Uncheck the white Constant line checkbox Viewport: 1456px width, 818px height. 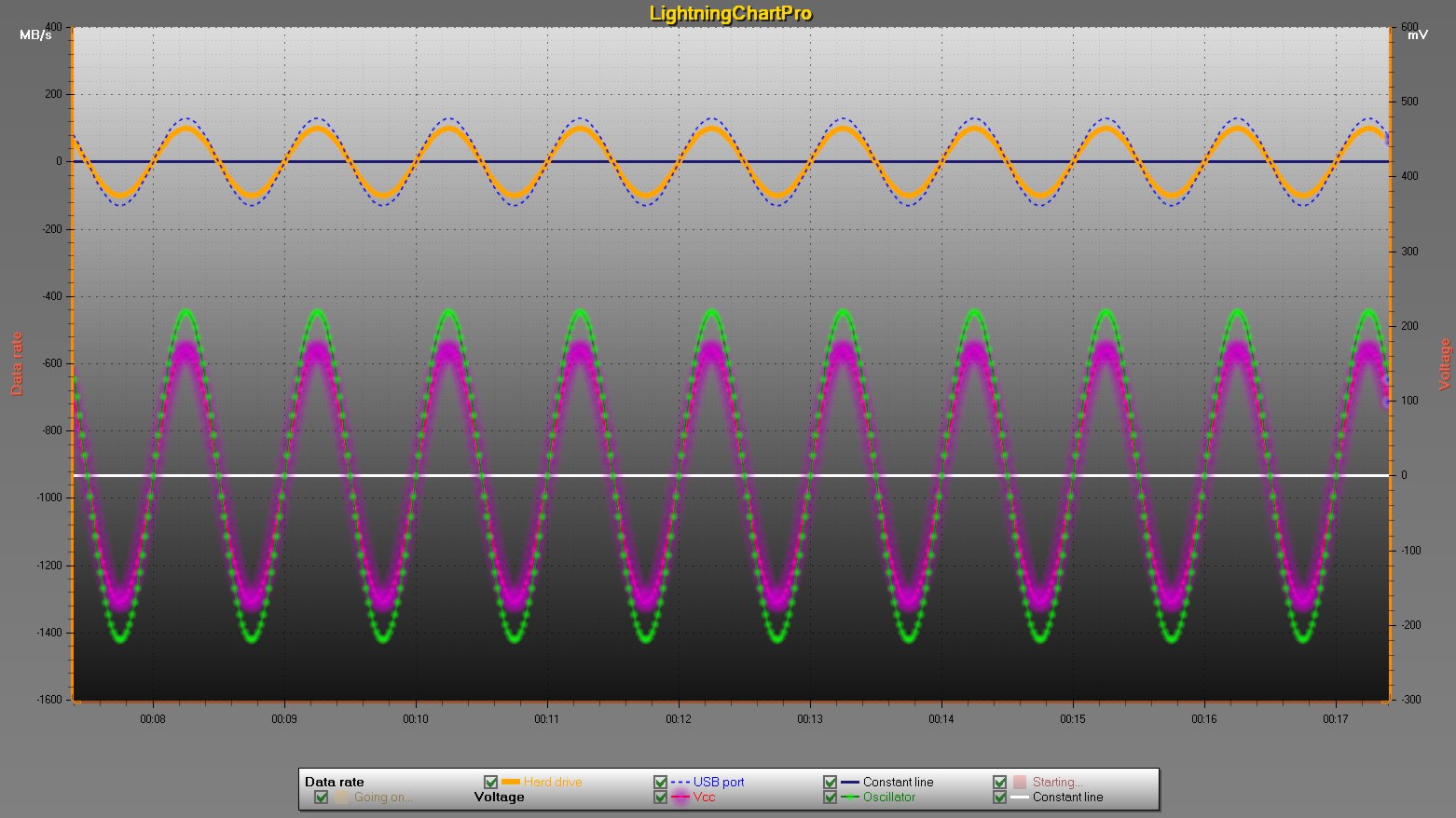click(999, 797)
